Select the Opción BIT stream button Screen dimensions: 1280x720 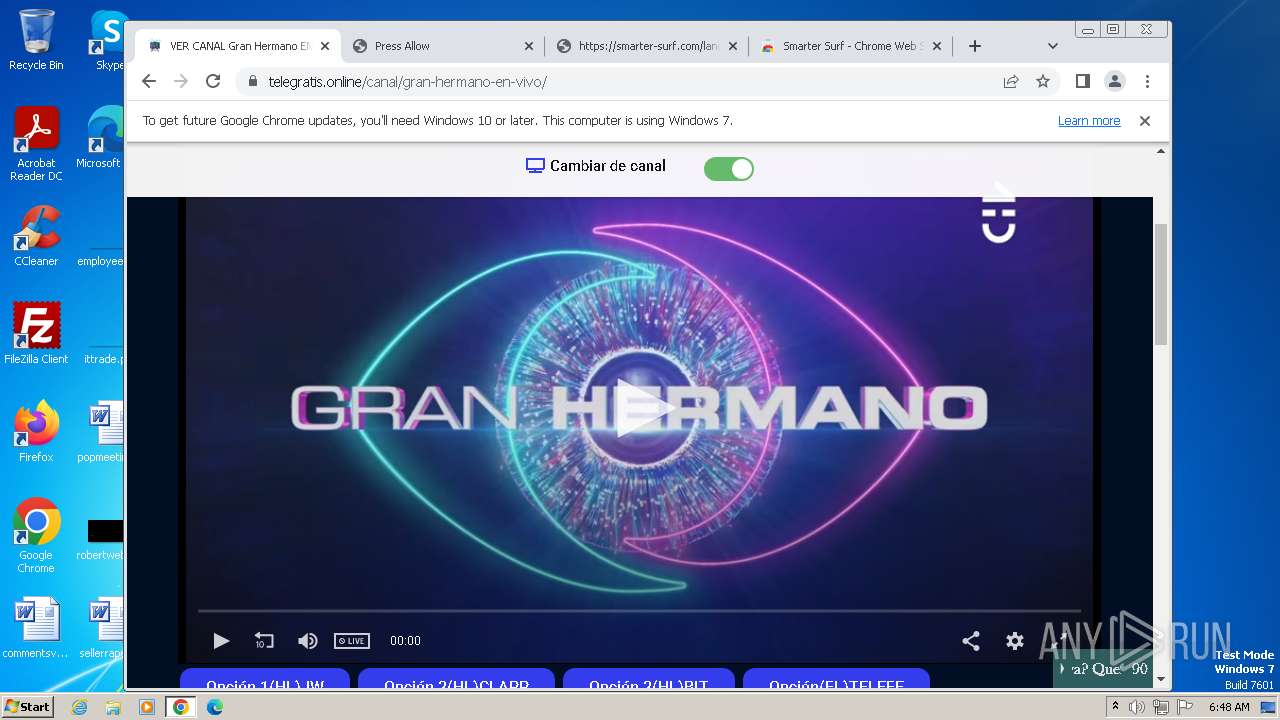[649, 679]
